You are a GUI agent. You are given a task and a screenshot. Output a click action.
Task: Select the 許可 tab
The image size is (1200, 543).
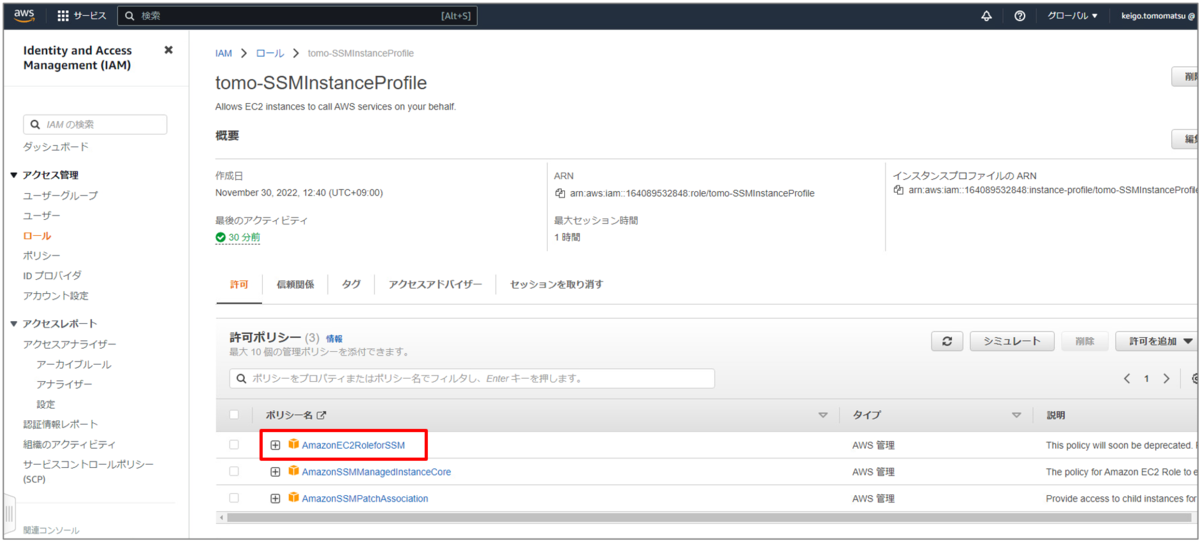239,284
